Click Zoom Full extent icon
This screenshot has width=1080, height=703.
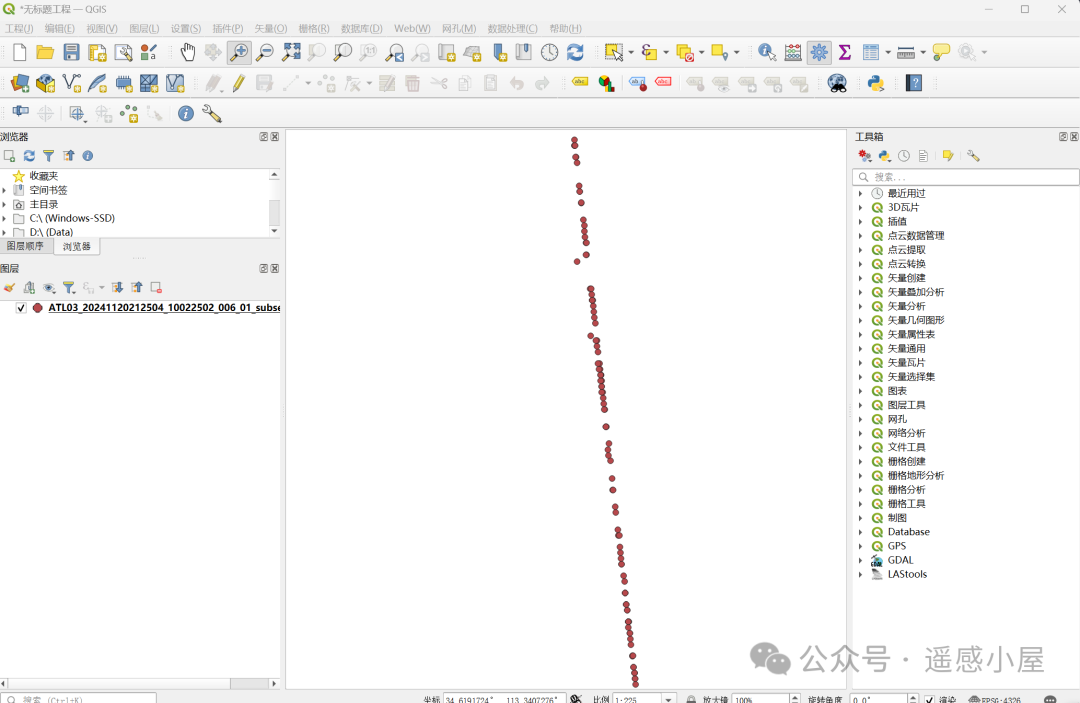[x=291, y=52]
